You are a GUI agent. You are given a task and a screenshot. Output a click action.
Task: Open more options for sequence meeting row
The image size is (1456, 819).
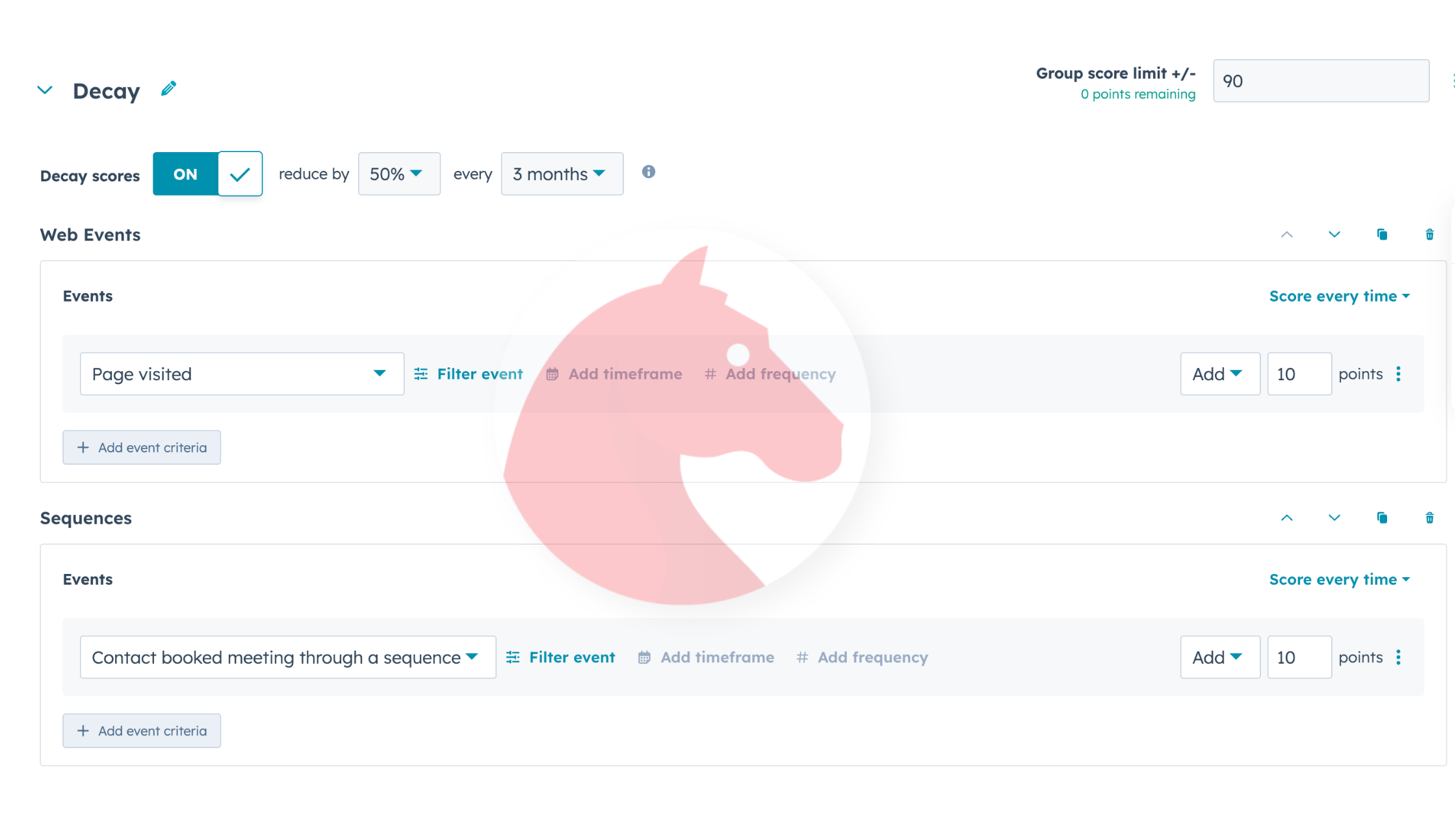[x=1398, y=657]
